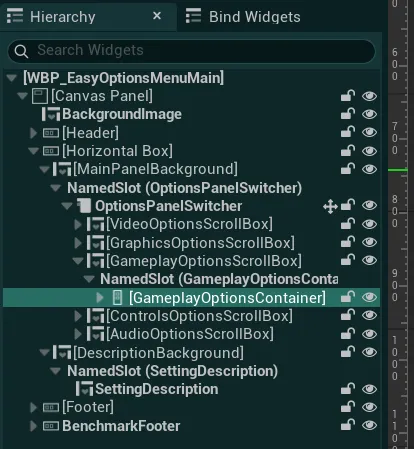Screen dimensions: 414x449
Task: Switch to the Bind Widgets tab
Action: [243, 17]
